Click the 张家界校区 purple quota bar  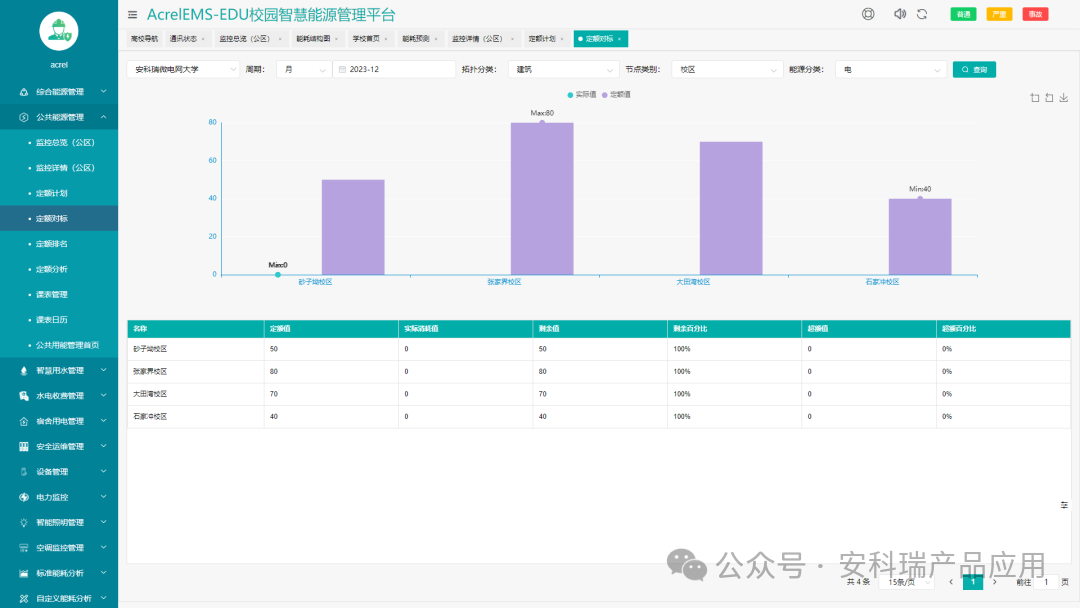point(542,198)
